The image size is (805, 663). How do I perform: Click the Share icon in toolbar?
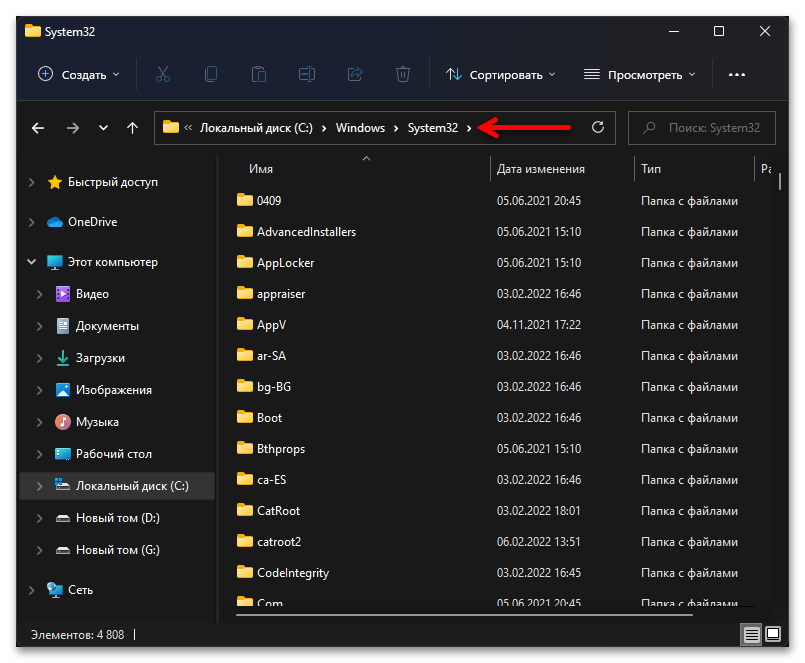pyautogui.click(x=355, y=74)
